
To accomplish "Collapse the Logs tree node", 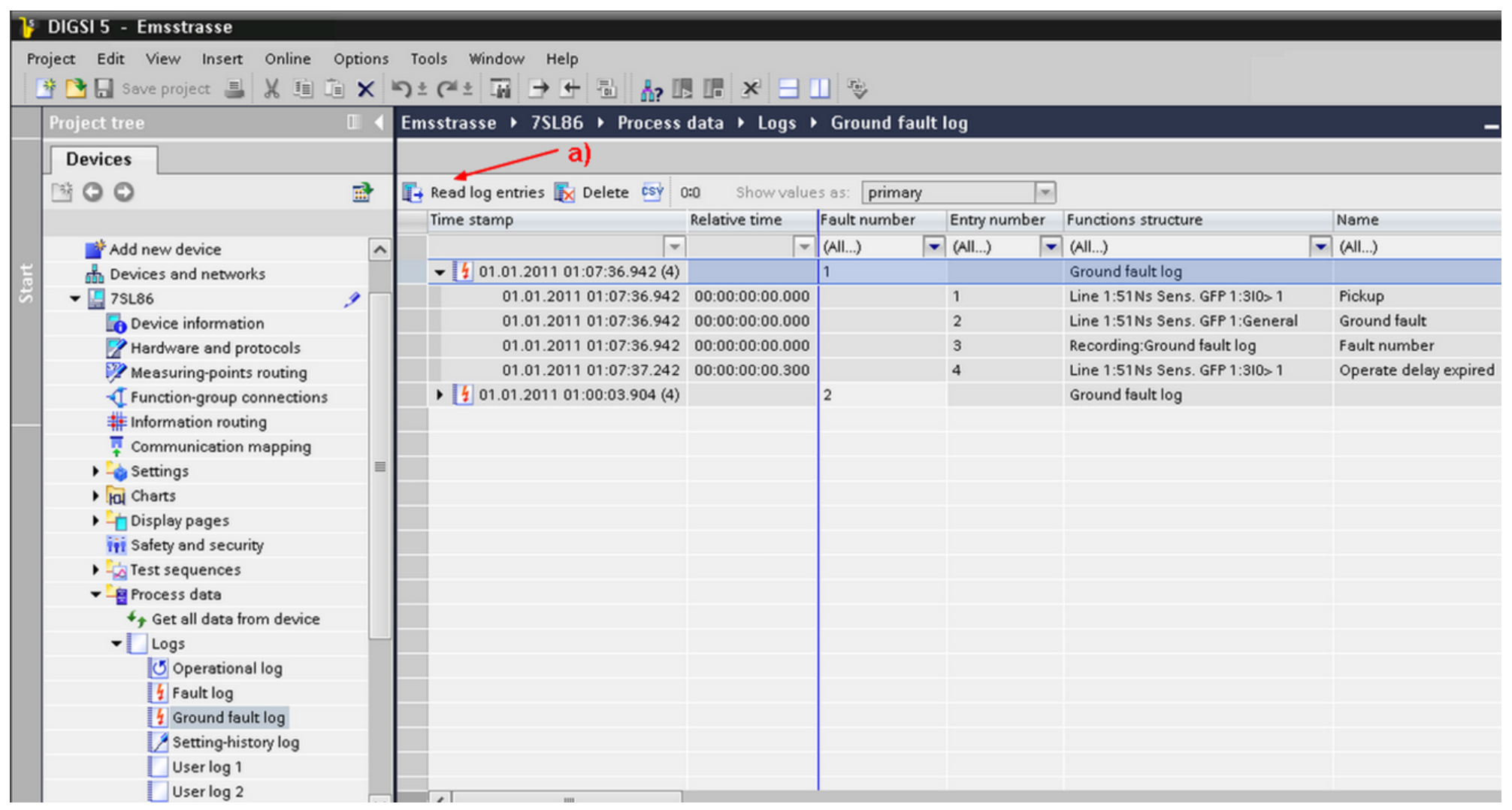I will tap(116, 644).
